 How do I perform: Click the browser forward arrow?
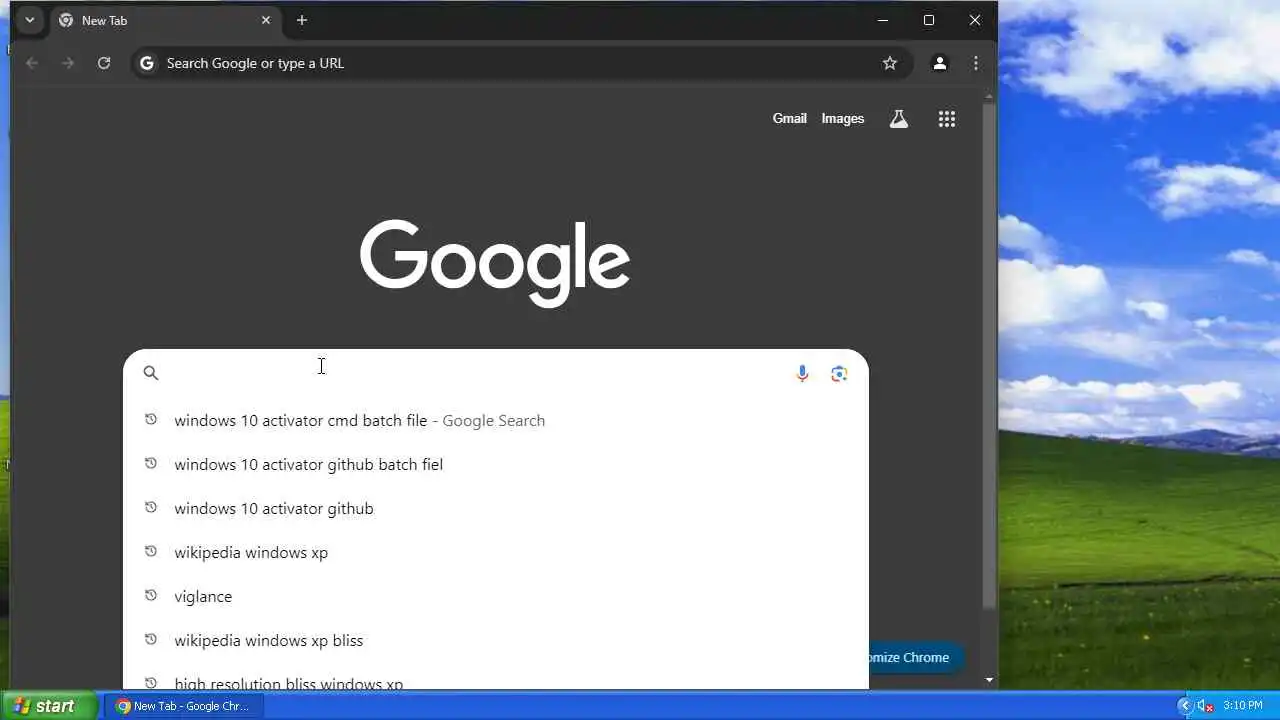point(68,63)
